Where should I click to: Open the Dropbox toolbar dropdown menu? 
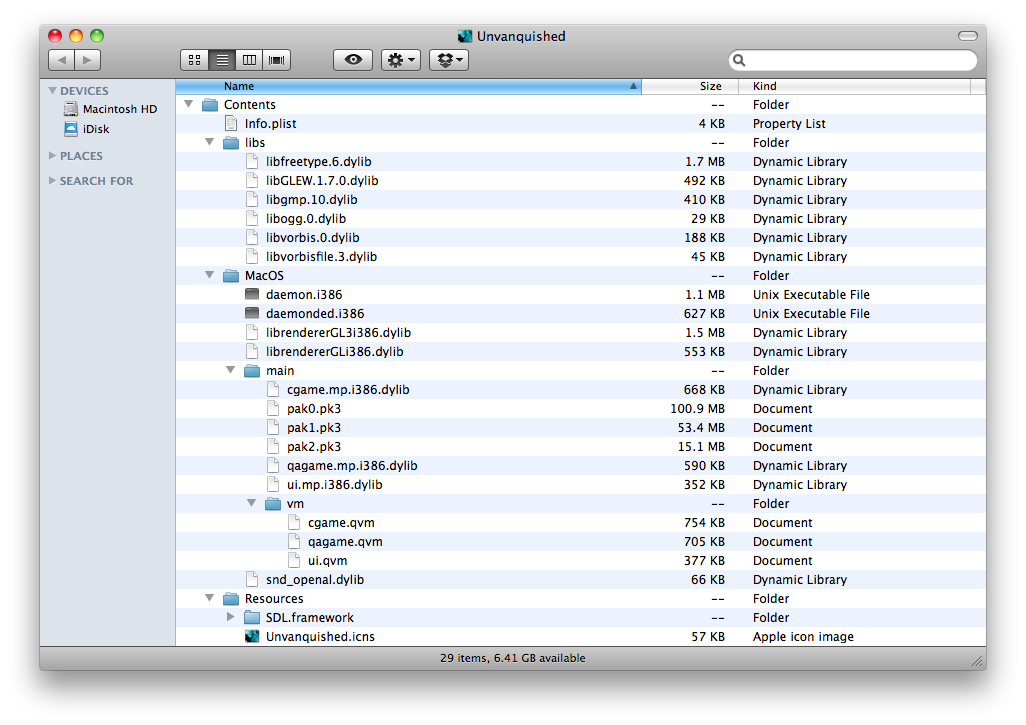tap(448, 59)
